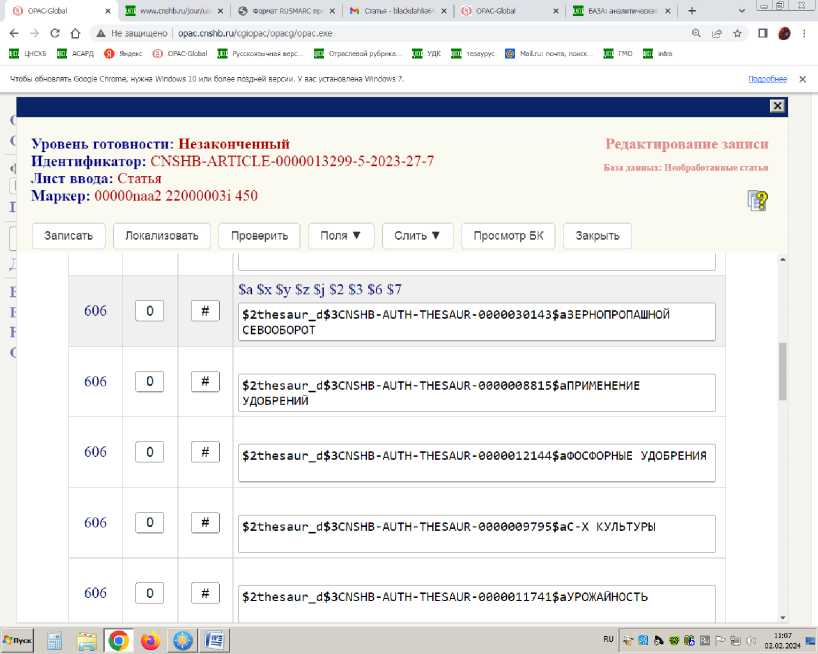Image resolution: width=818 pixels, height=654 pixels.
Task: Click the Просмотр БК button
Action: click(x=508, y=236)
